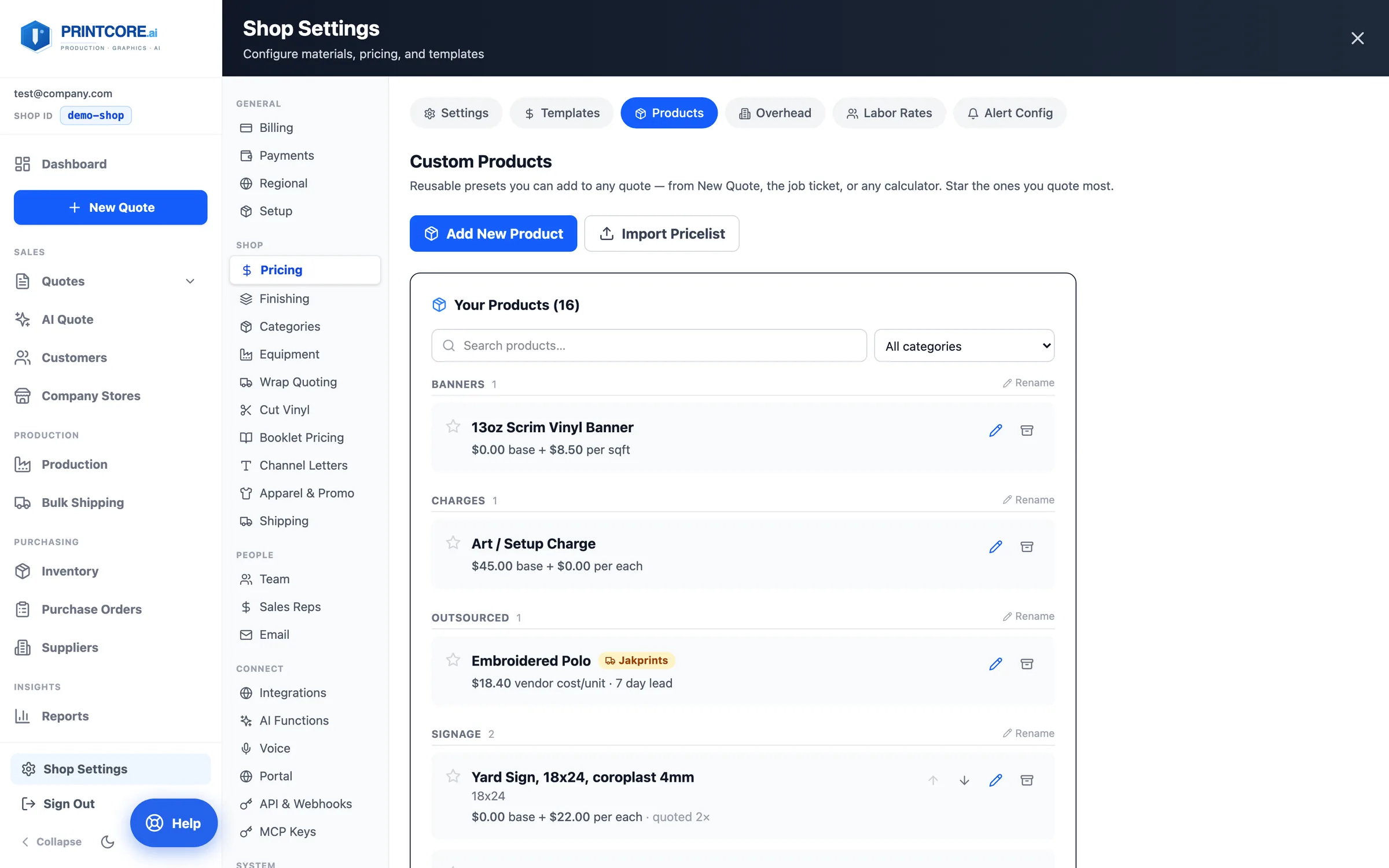Archive the Embroidered Polo product

[1027, 664]
